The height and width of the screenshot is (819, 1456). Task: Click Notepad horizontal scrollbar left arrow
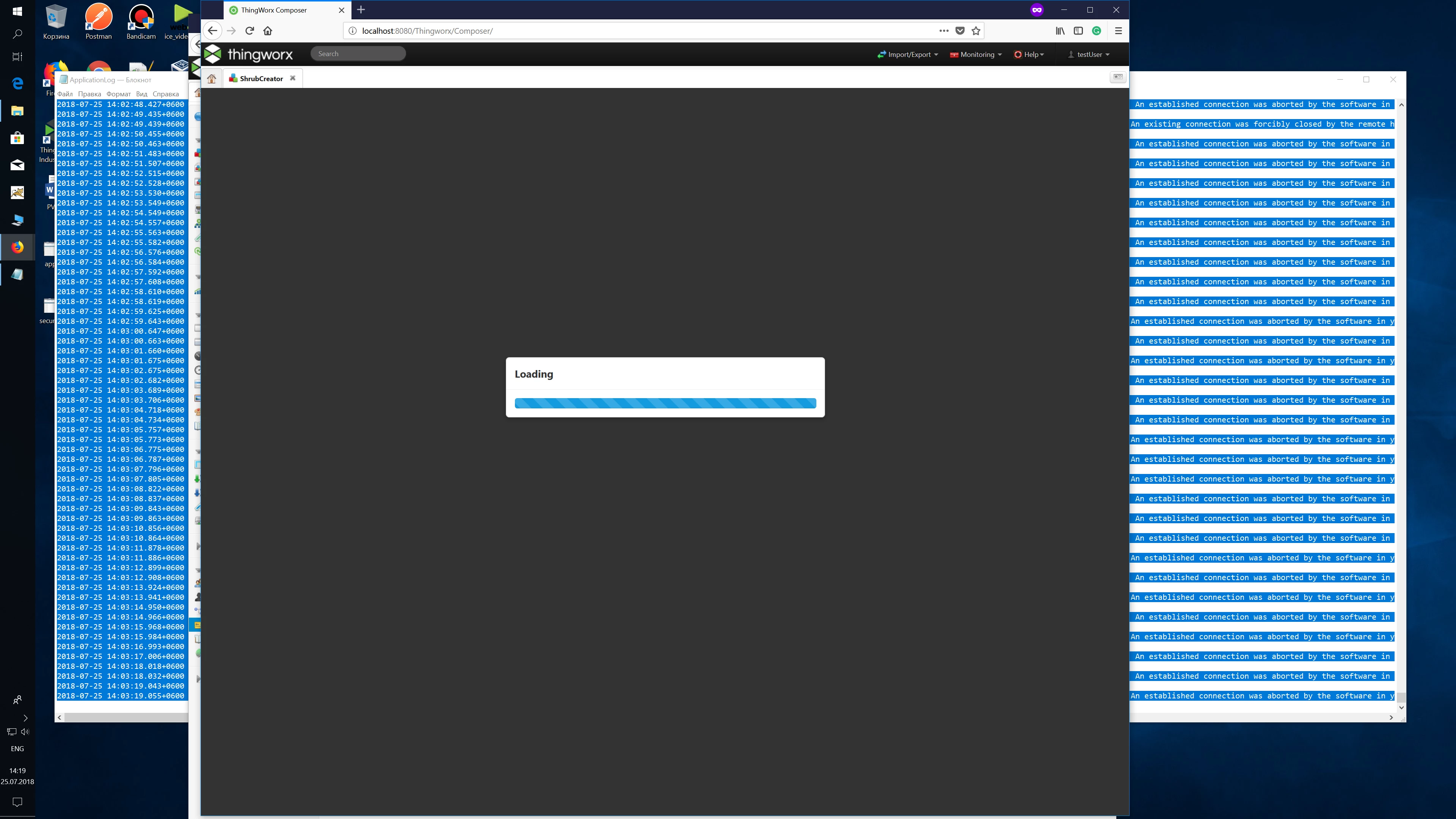click(60, 717)
